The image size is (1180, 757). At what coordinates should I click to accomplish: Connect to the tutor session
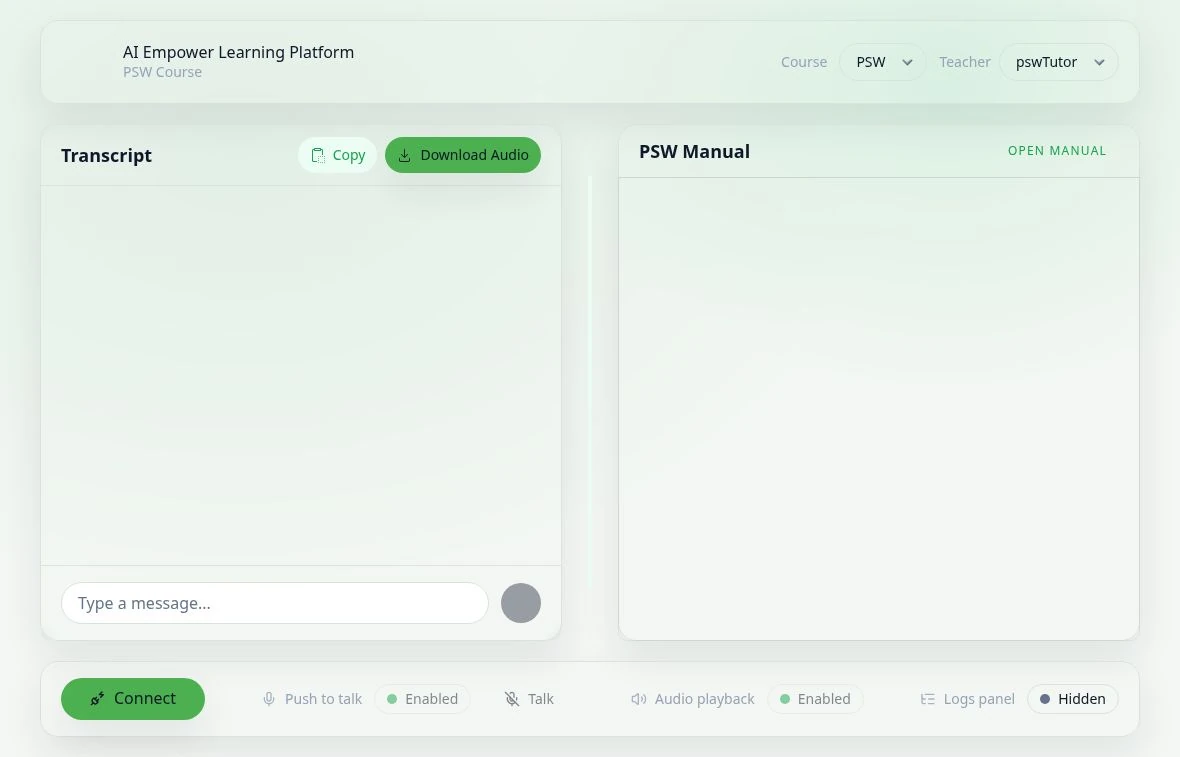pos(132,698)
